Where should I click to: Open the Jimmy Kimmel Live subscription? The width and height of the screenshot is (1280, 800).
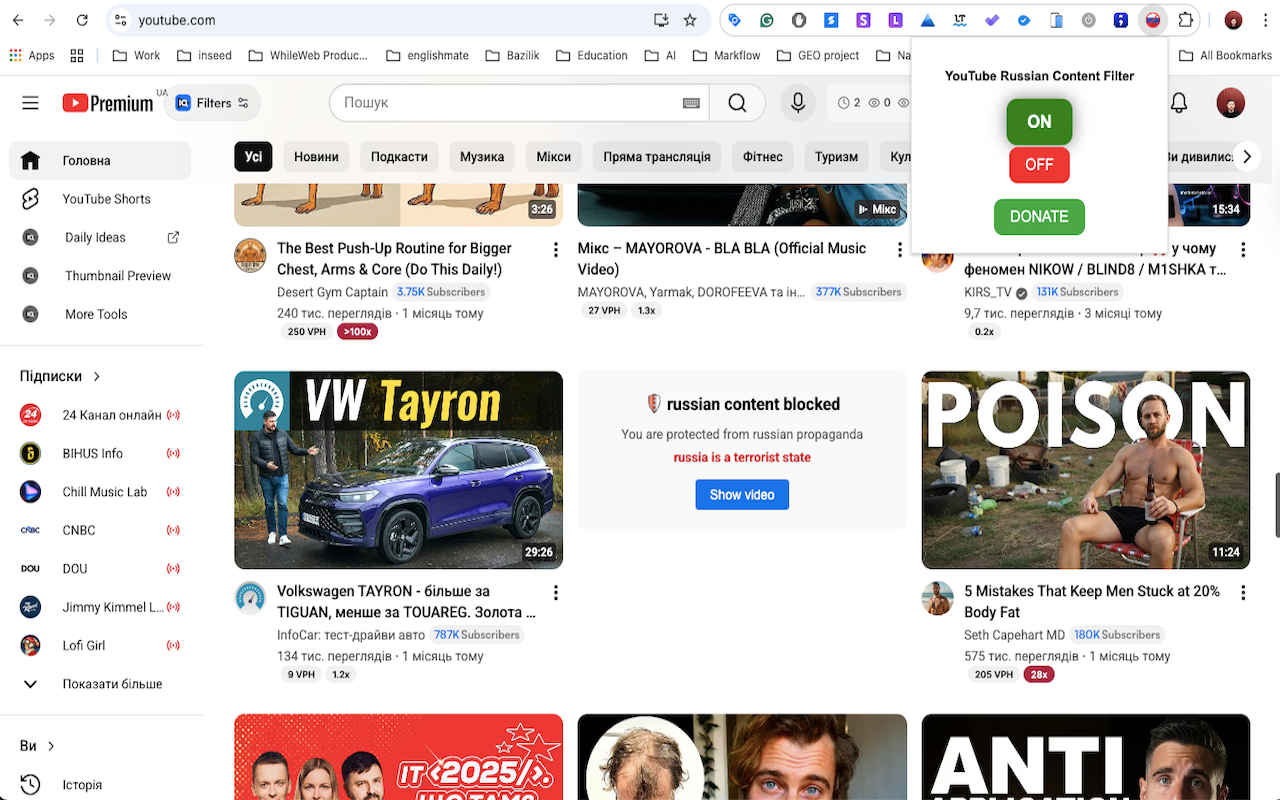pos(100,607)
